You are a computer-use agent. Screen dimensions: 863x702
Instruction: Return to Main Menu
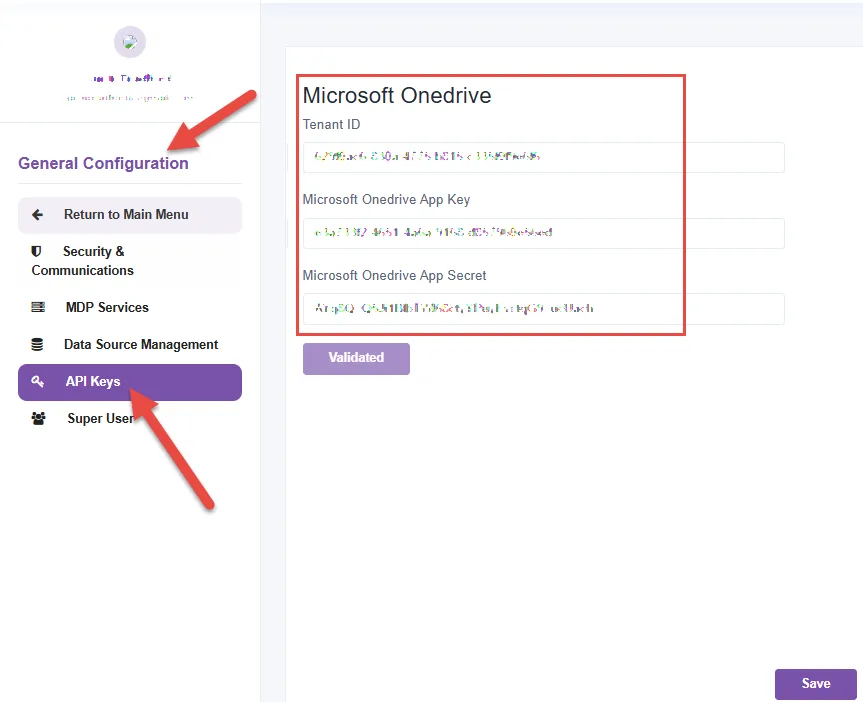click(130, 215)
